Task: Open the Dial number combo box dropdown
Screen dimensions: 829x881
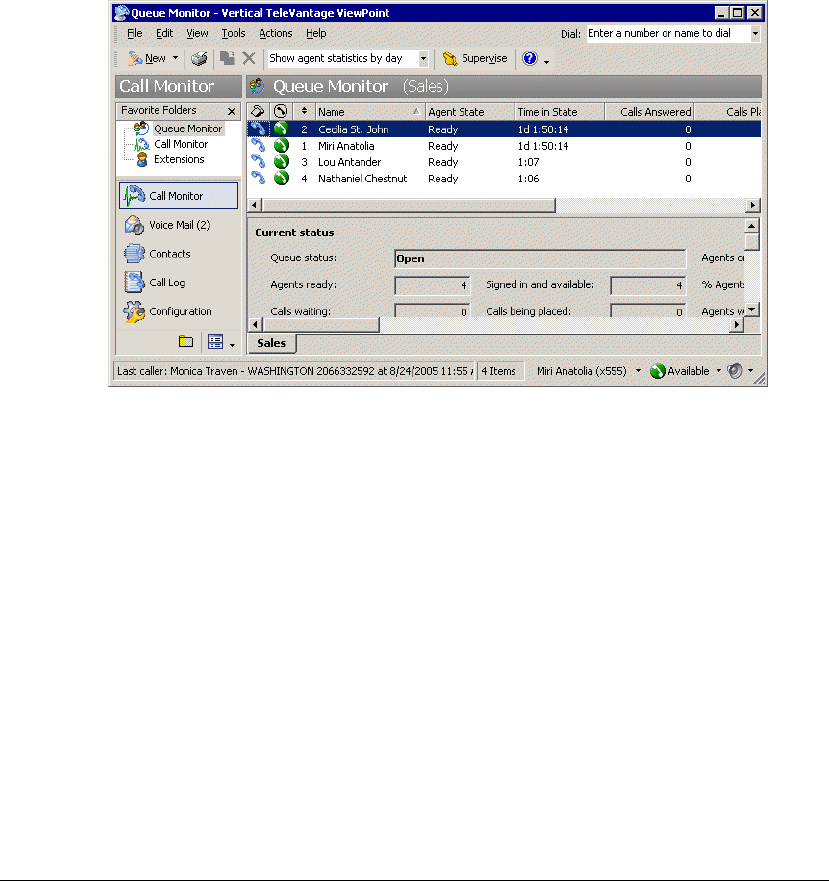Action: [x=754, y=33]
